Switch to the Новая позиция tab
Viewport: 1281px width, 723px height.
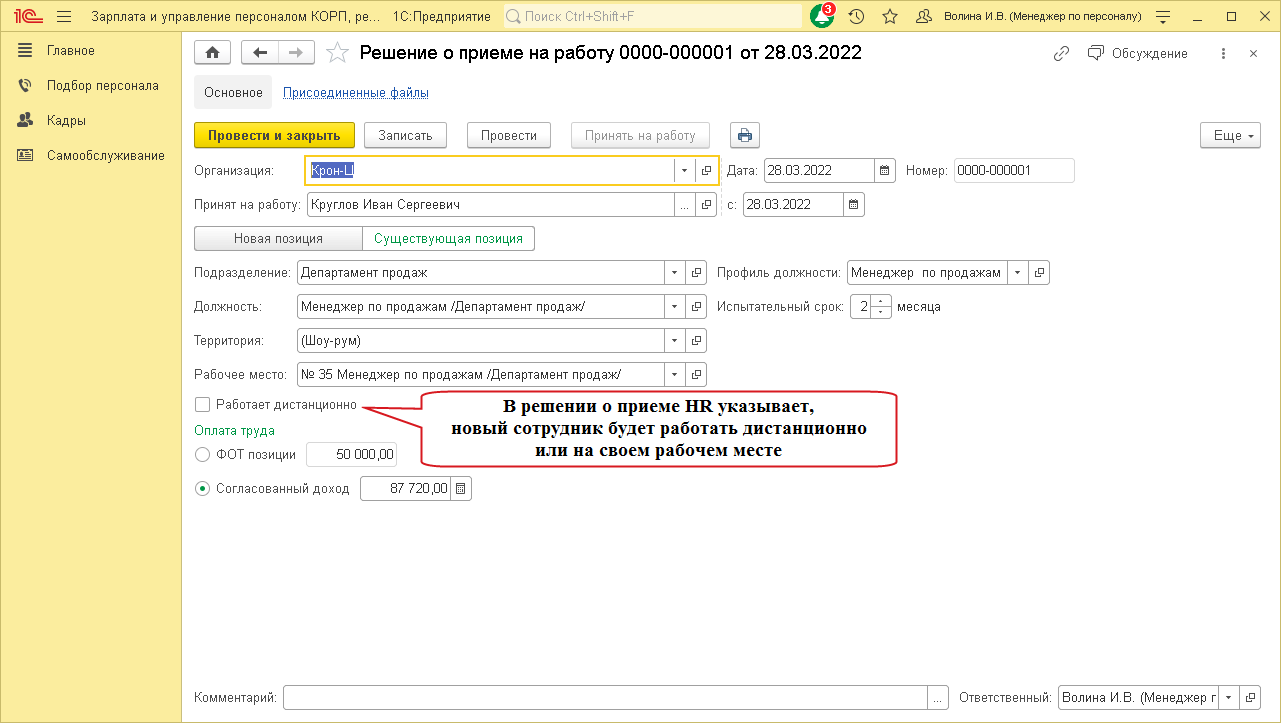coord(278,239)
